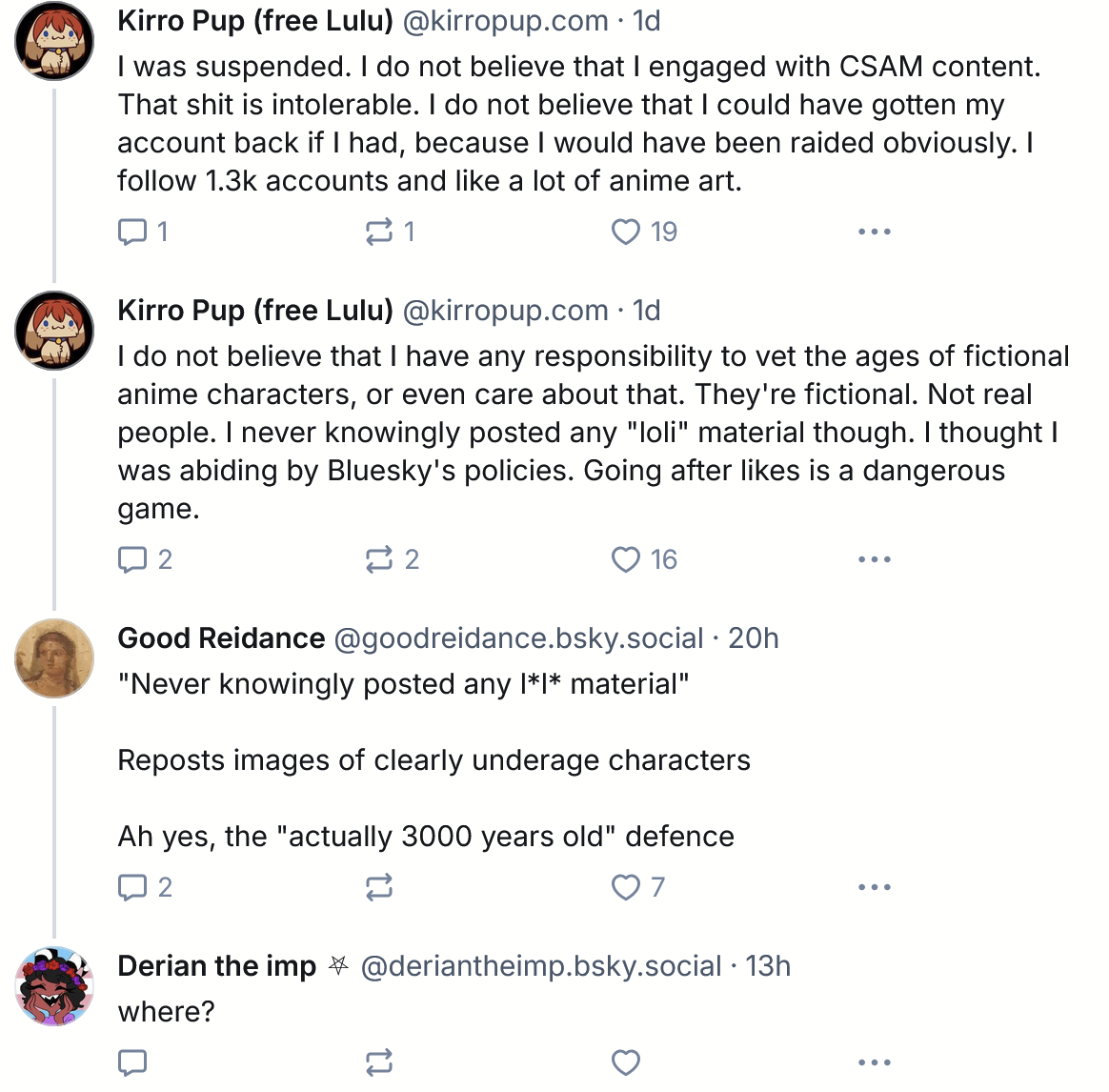Like Derian the imp's "where?" post
Image resolution: width=1109 pixels, height=1092 pixels.
(x=626, y=1062)
